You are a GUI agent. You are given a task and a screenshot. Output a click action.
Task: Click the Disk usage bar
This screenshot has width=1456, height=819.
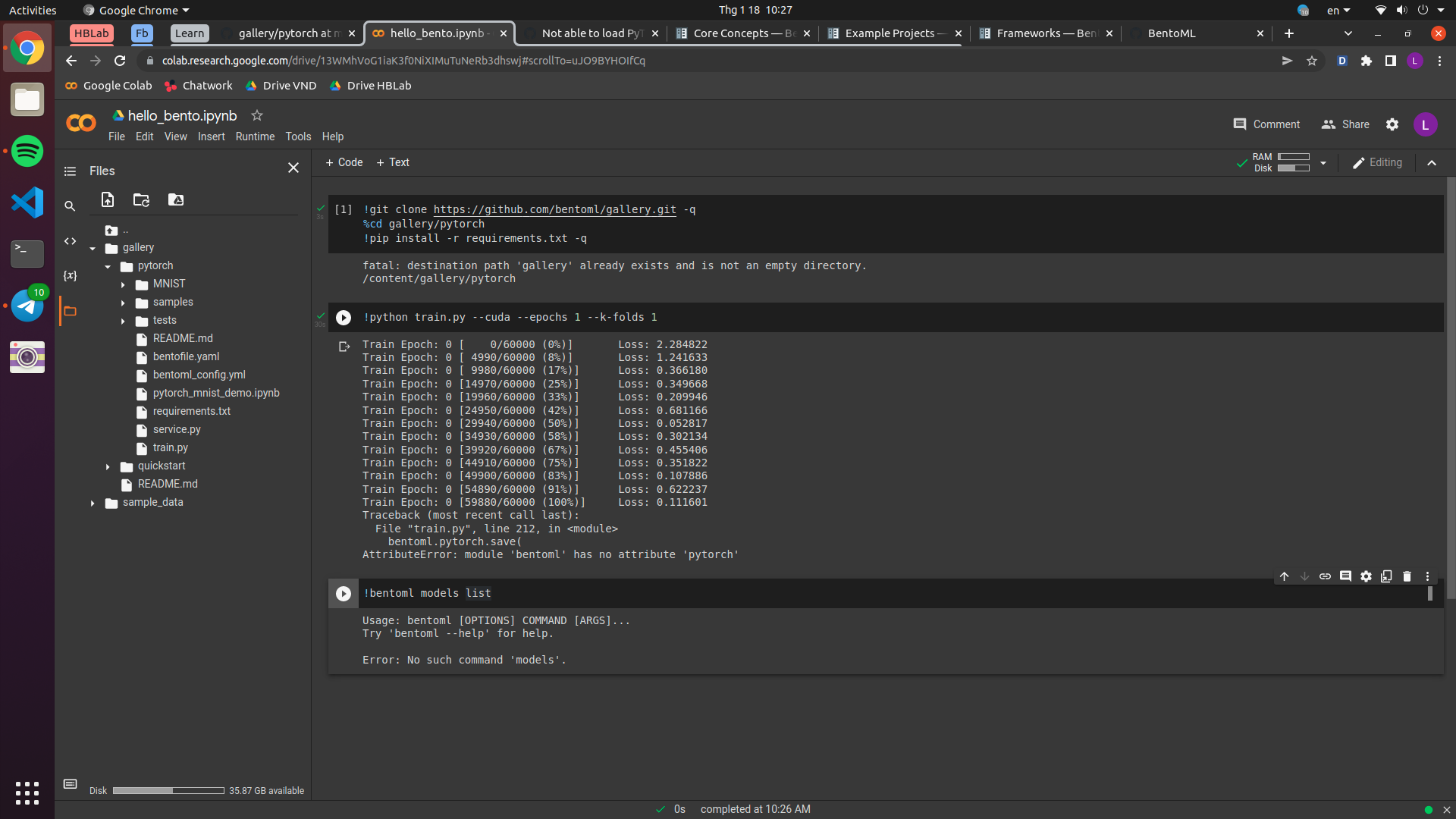tap(168, 790)
